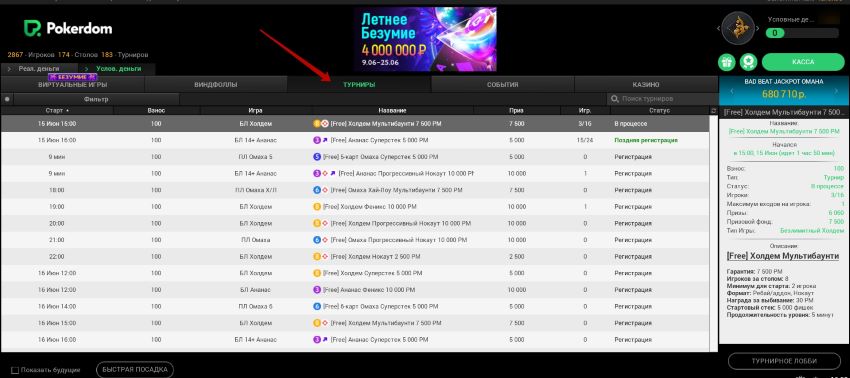Click the tournament name link in the details panel
This screenshot has height=378, width=850.
pyautogui.click(x=784, y=131)
